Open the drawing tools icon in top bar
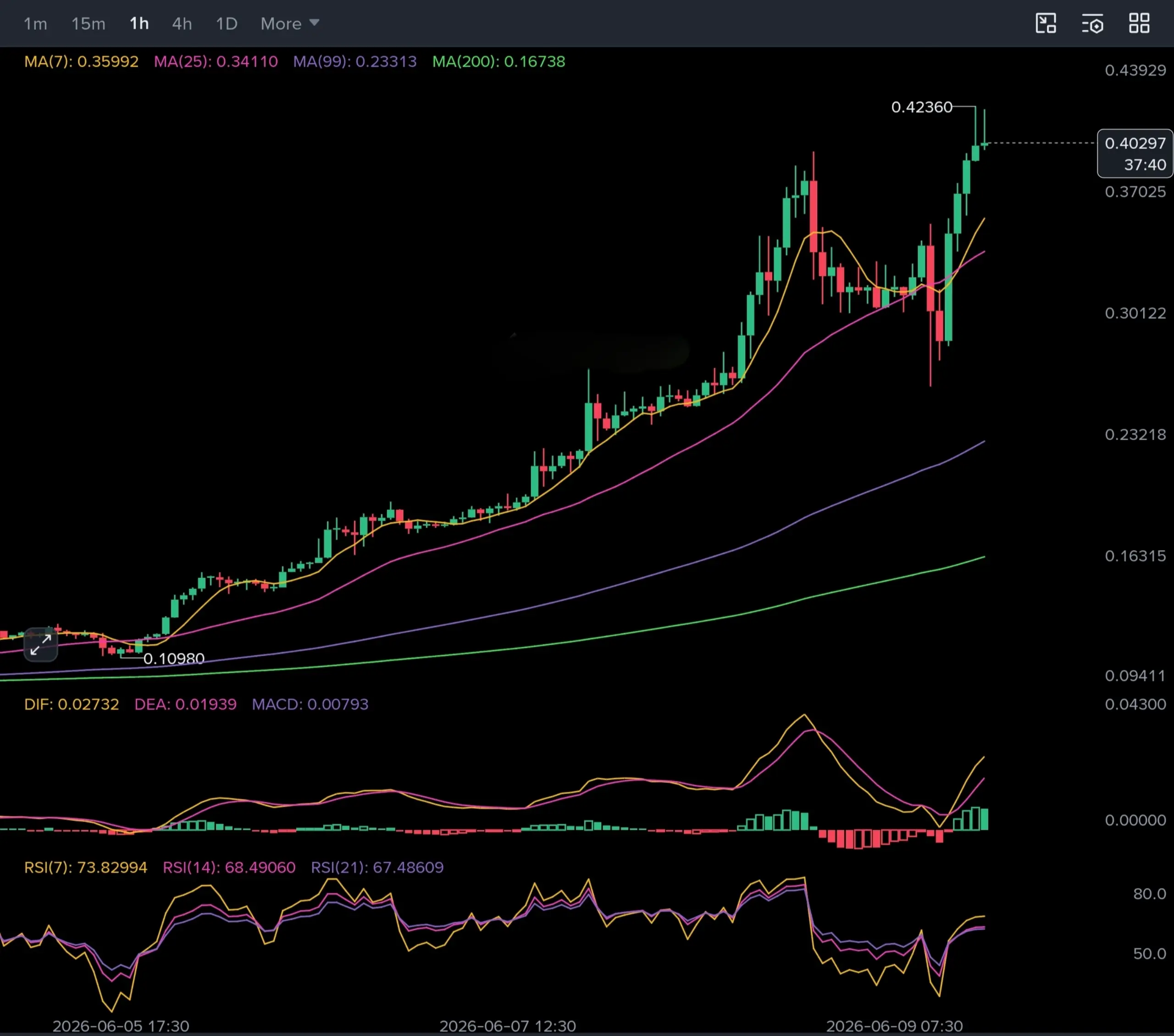The height and width of the screenshot is (1036, 1174). click(x=1045, y=23)
